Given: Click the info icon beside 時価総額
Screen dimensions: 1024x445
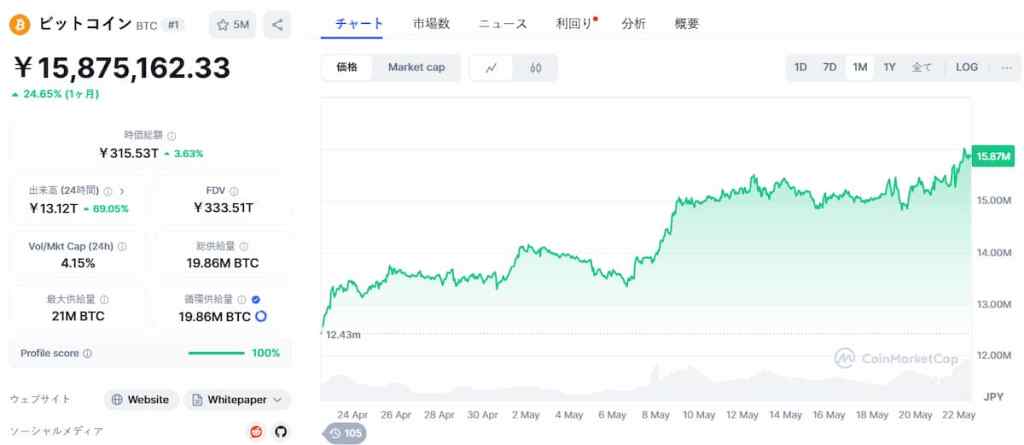Looking at the screenshot, I should 172,136.
